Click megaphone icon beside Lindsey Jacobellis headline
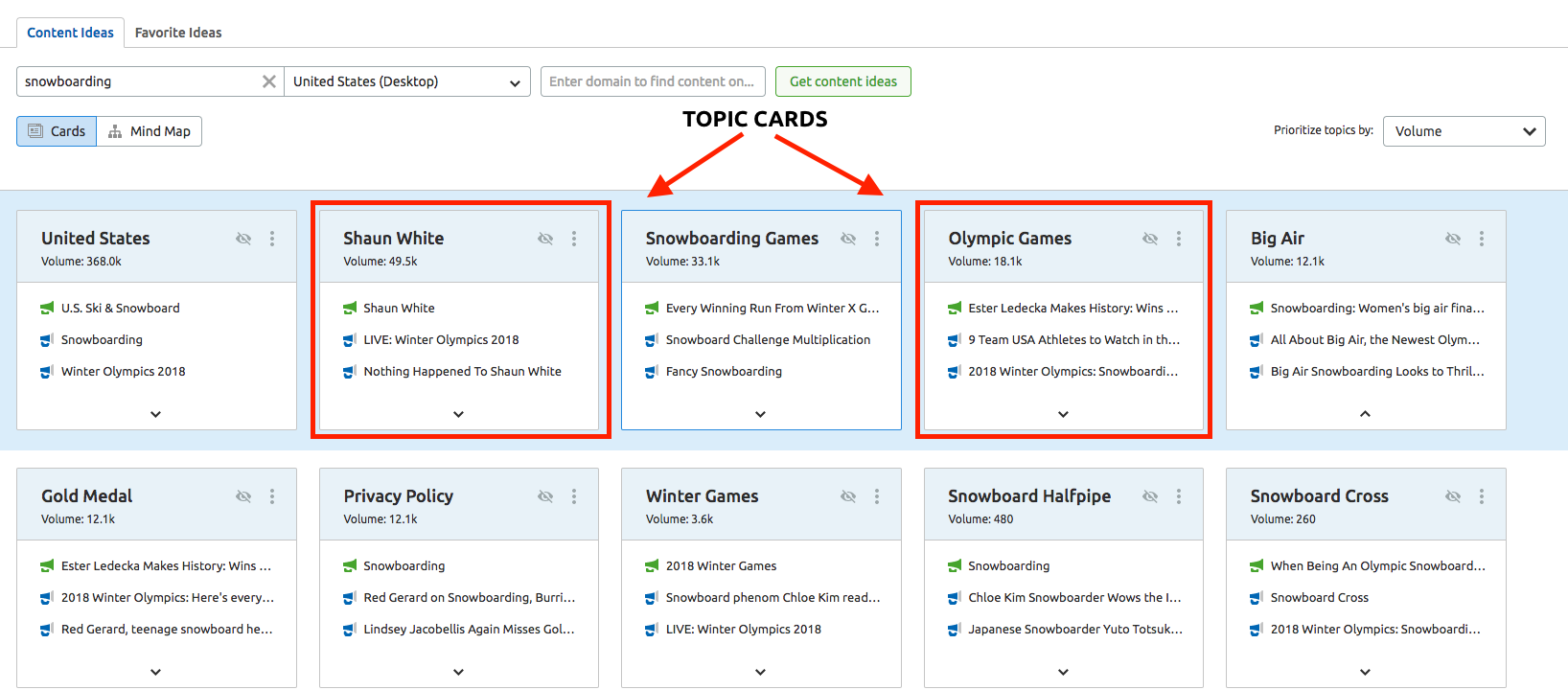The height and width of the screenshot is (690, 1568). click(x=349, y=630)
